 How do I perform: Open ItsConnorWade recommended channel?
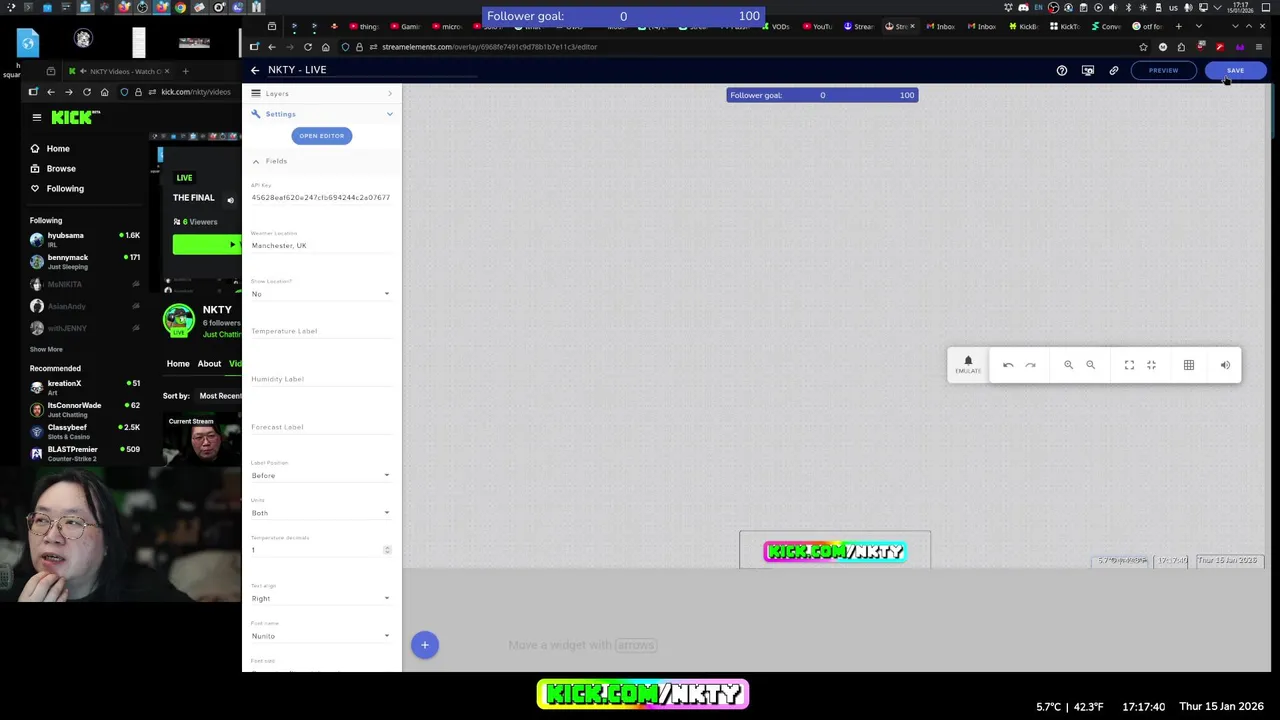(x=85, y=409)
